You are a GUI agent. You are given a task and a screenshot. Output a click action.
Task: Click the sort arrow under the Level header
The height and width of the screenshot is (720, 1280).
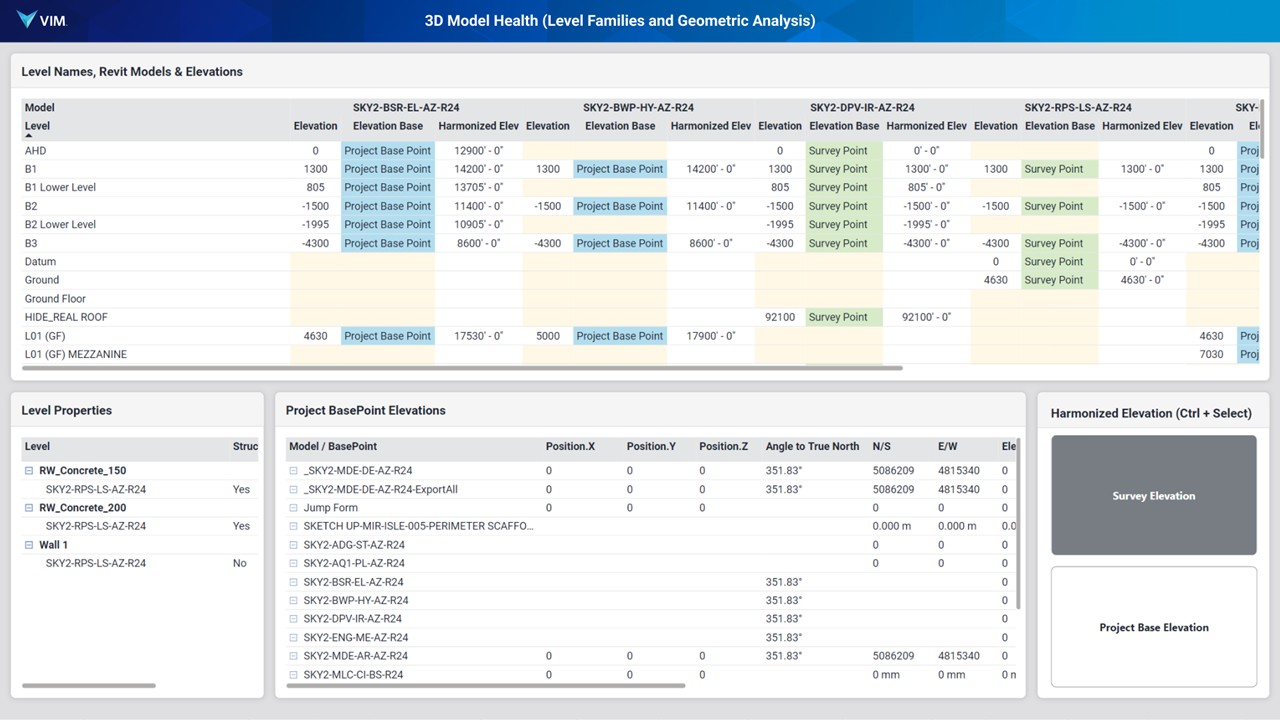[x=29, y=135]
